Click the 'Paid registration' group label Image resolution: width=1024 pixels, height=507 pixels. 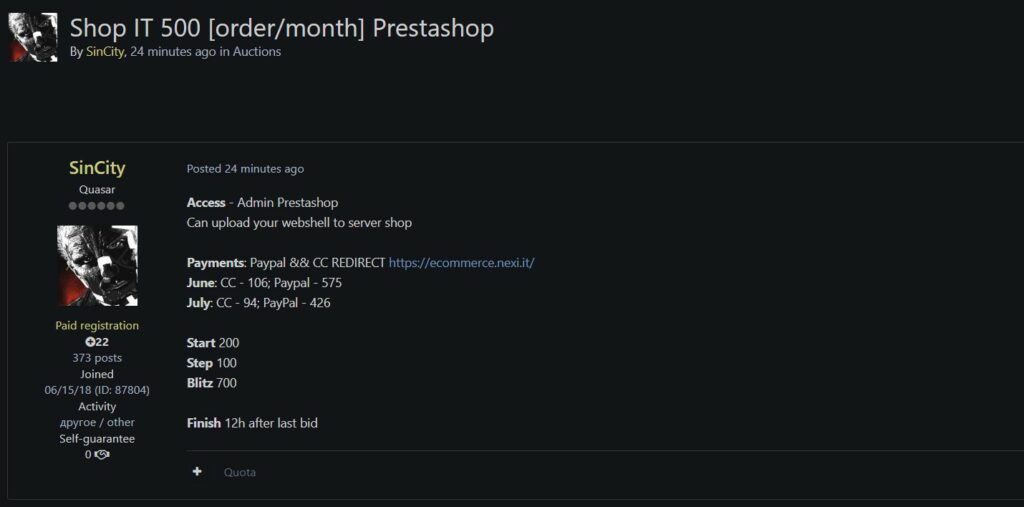[97, 326]
